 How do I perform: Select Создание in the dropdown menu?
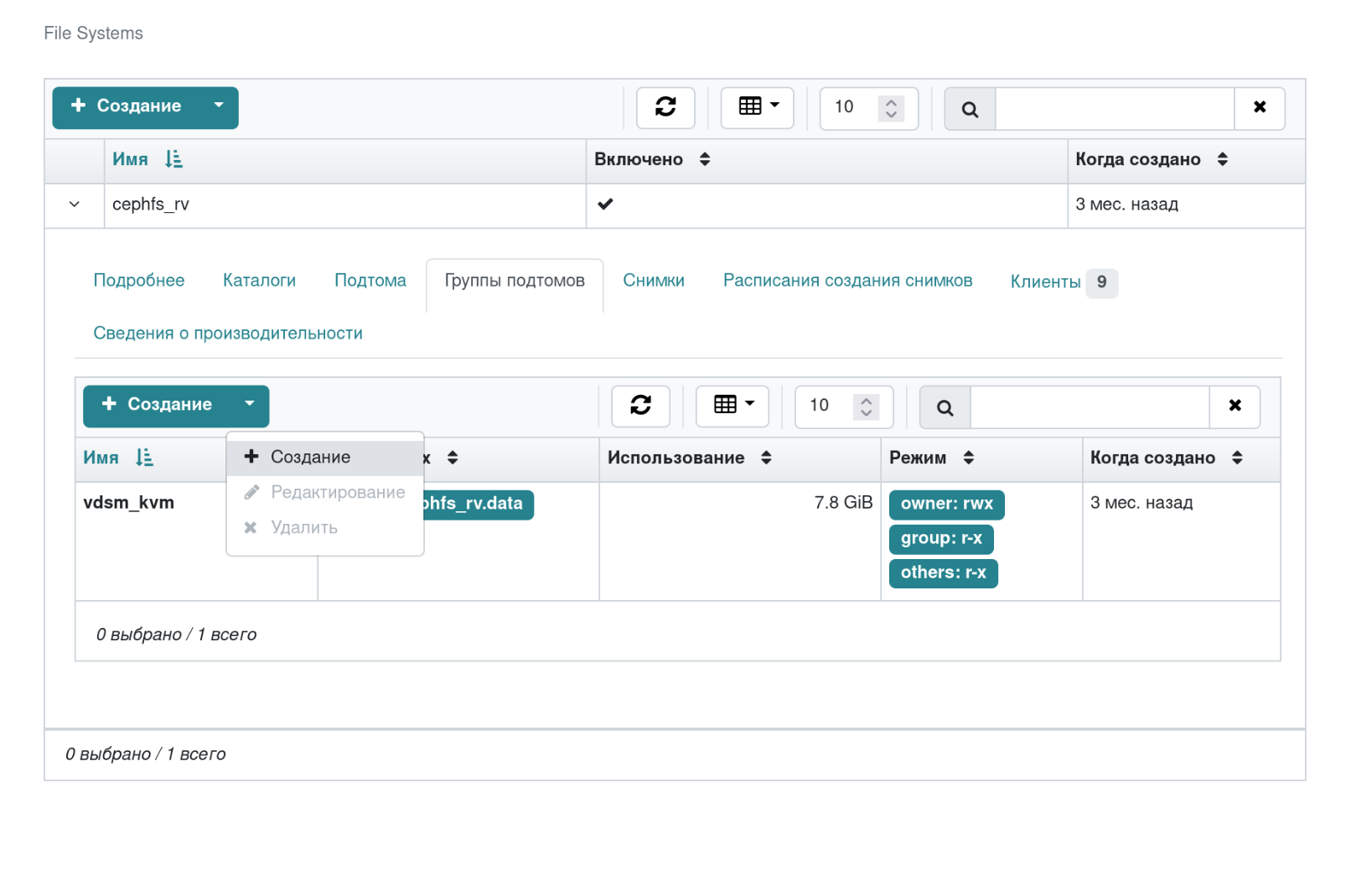pos(310,458)
